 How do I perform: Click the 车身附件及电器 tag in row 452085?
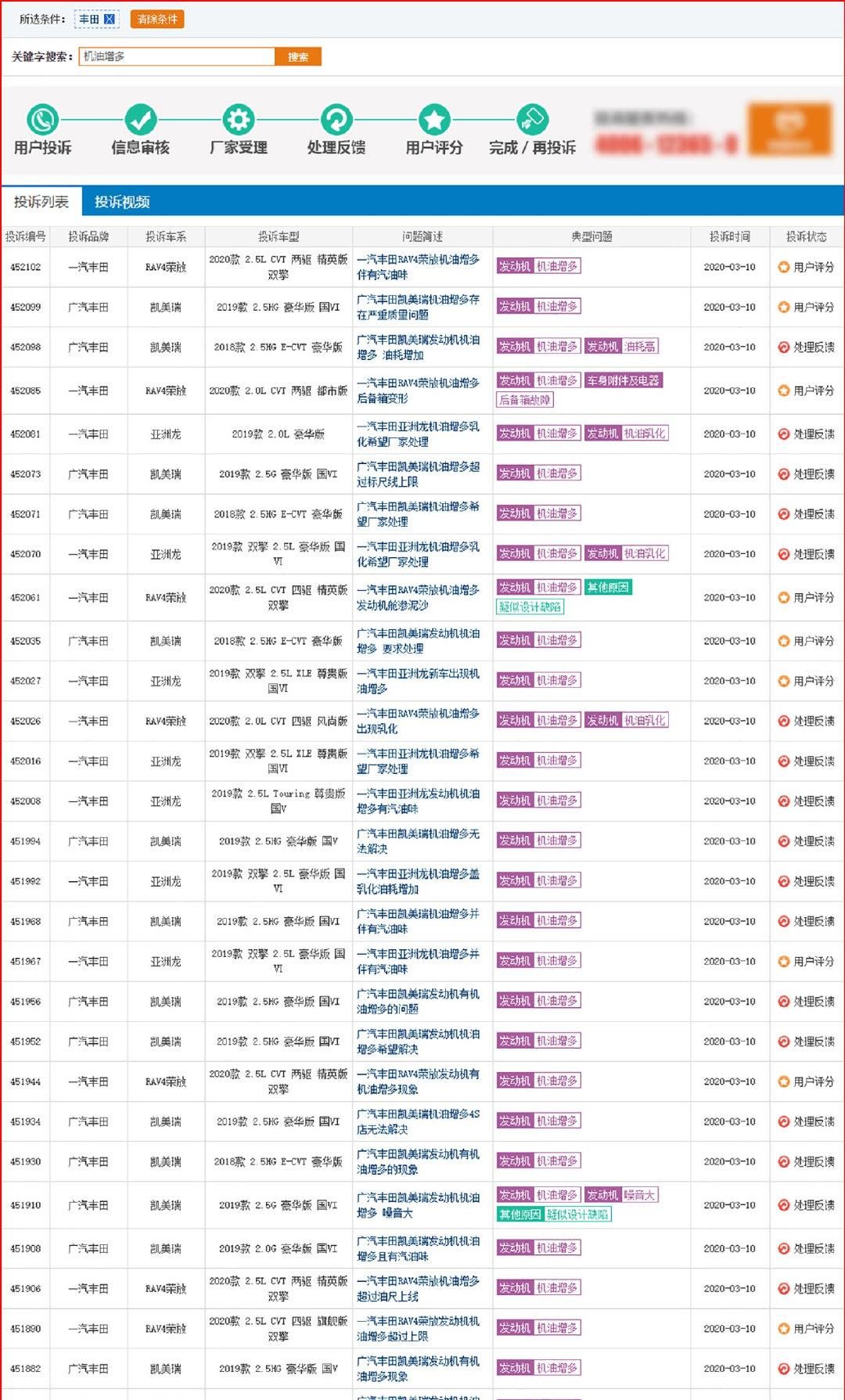[624, 380]
